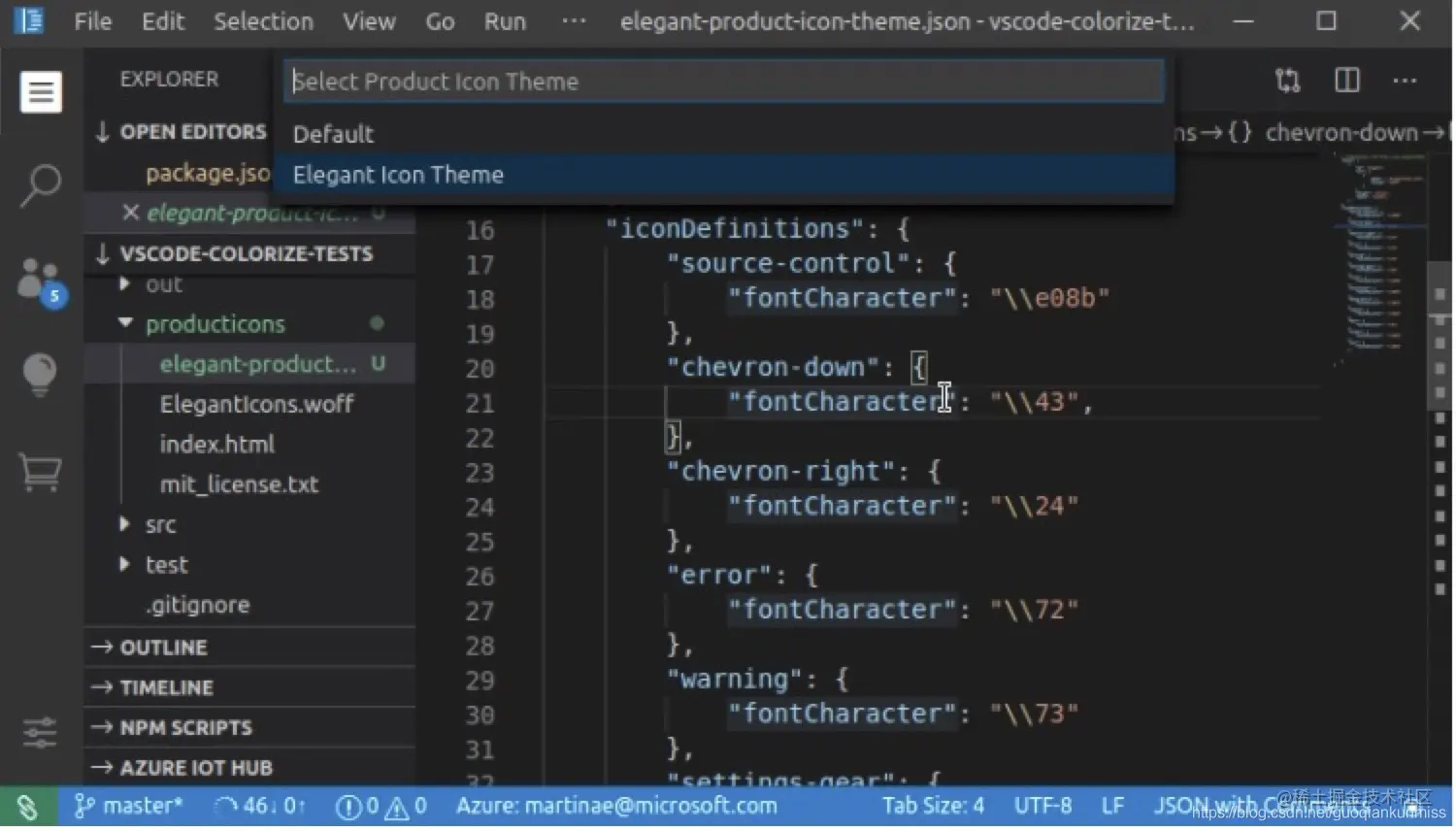Screen dimensions: 1456x831
Task: Collapse the VSCODE-COLORIZE-TESTS section
Action: (249, 254)
